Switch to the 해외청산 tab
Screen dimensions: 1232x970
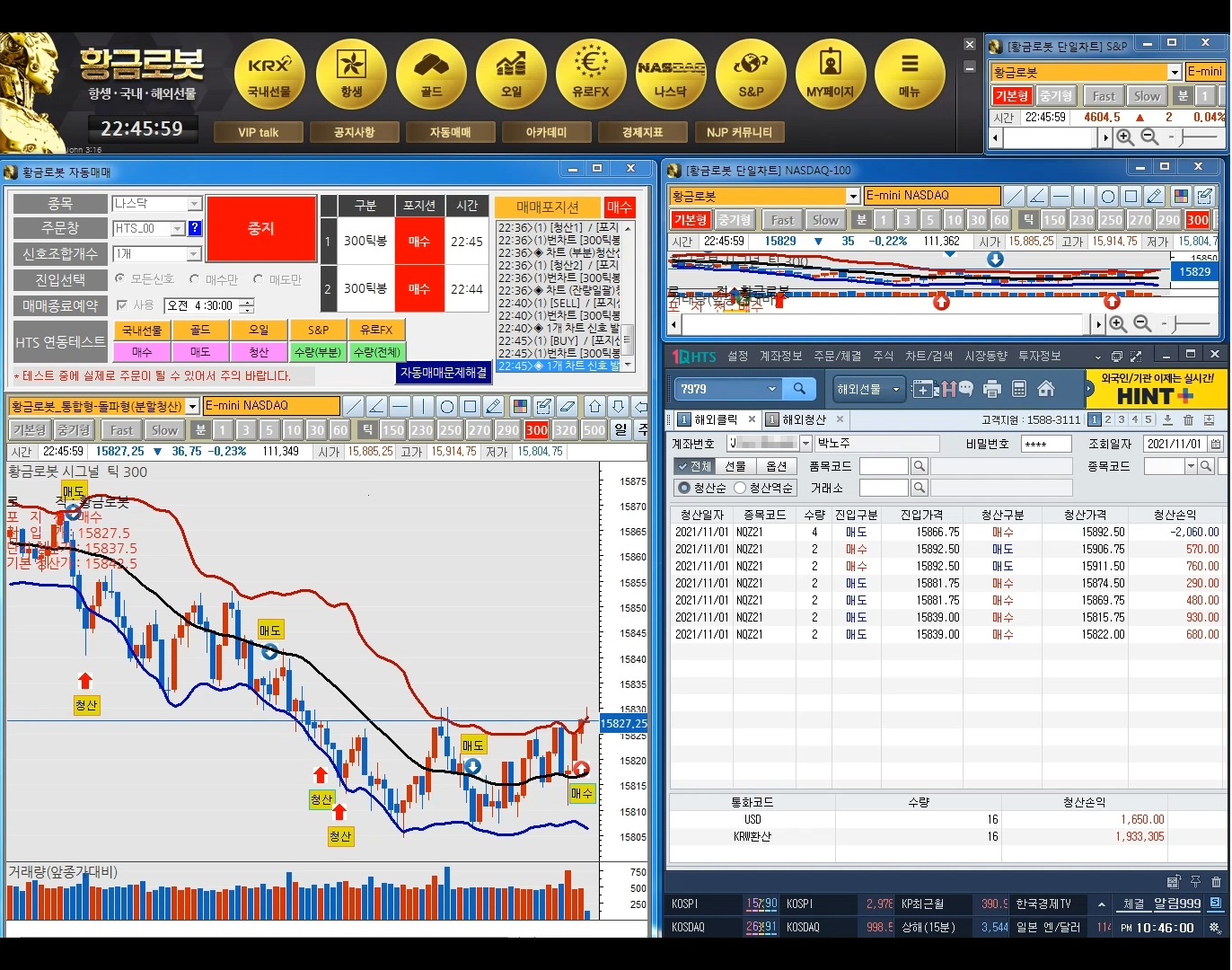click(805, 419)
